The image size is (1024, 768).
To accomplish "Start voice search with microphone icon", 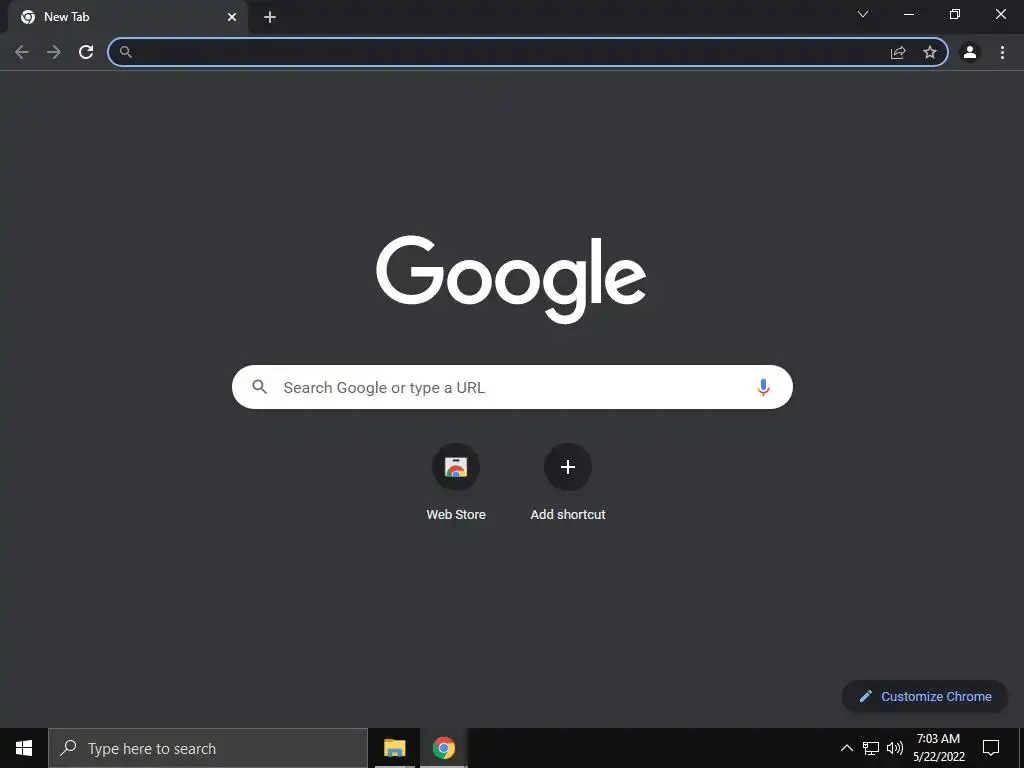I will pos(763,387).
